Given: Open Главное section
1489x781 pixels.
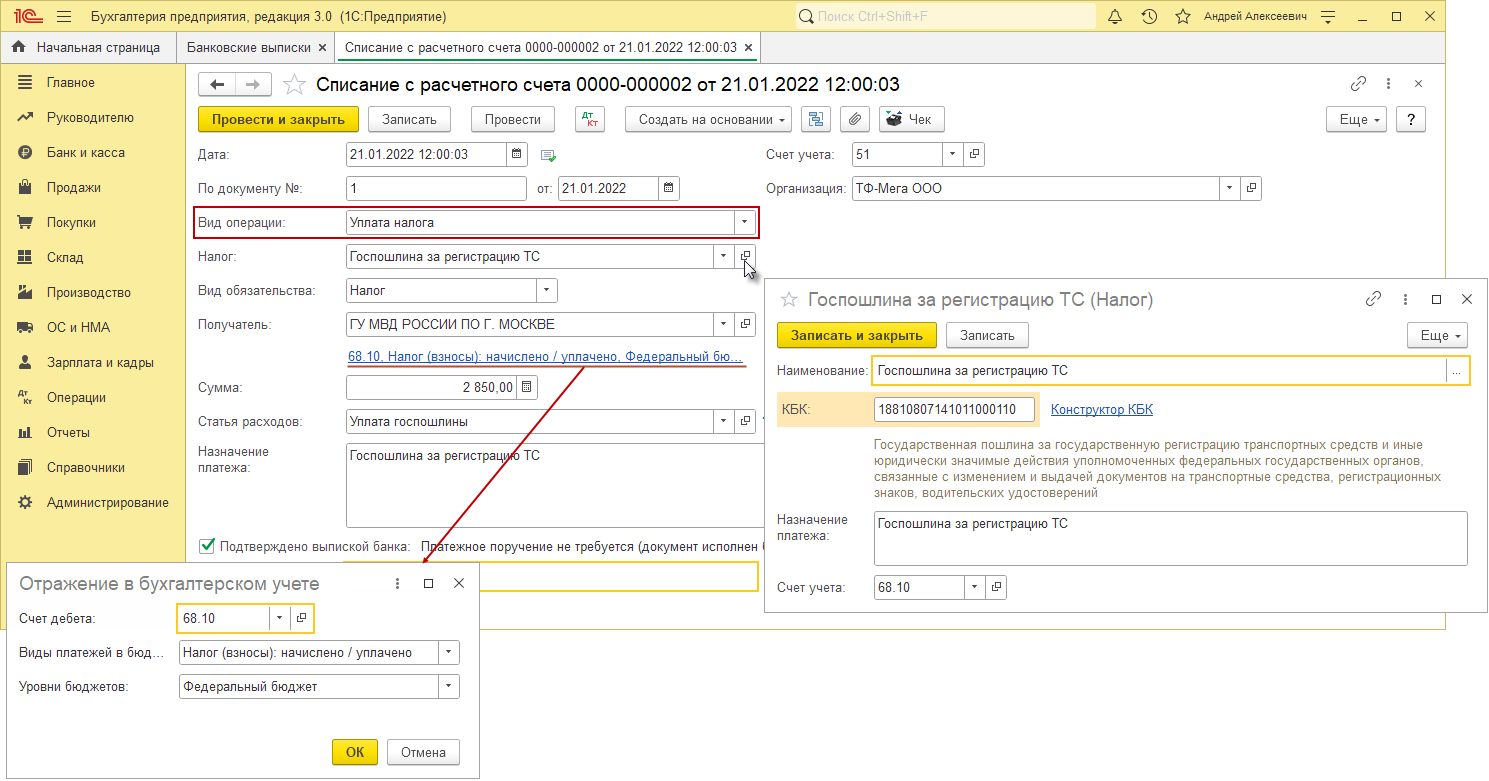Looking at the screenshot, I should pos(71,82).
